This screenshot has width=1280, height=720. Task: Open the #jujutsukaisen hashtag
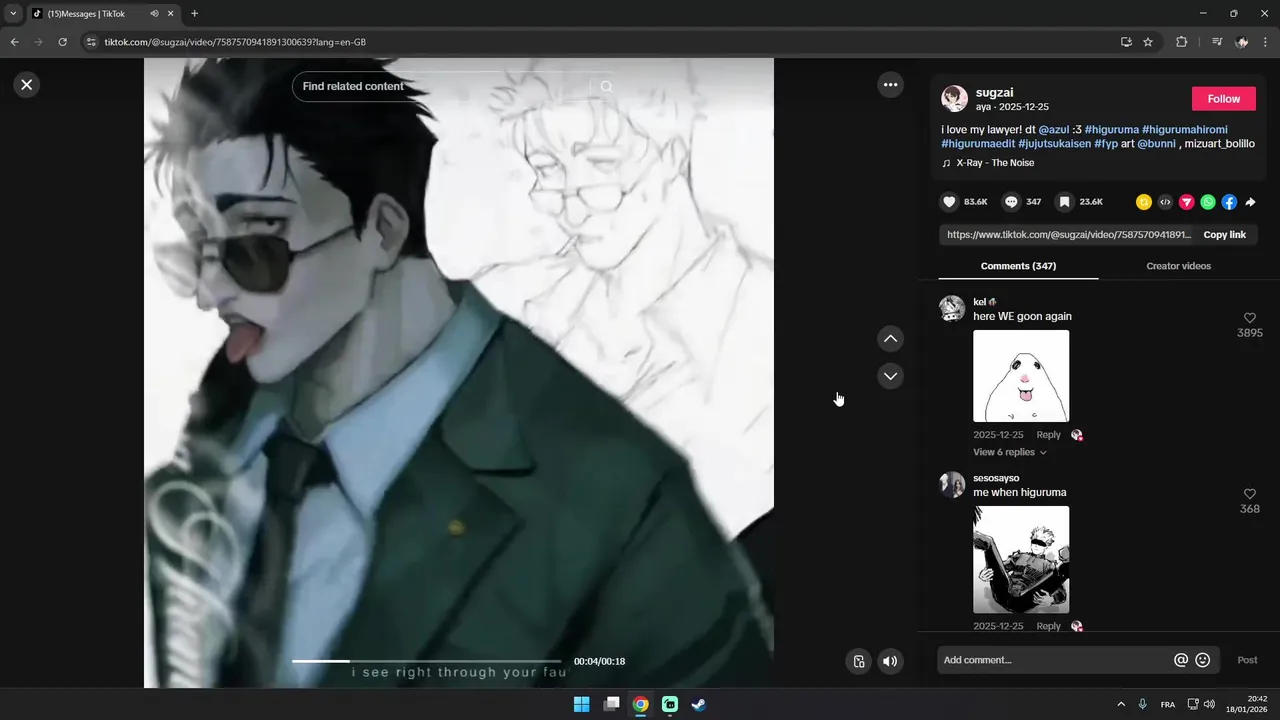(x=1054, y=144)
